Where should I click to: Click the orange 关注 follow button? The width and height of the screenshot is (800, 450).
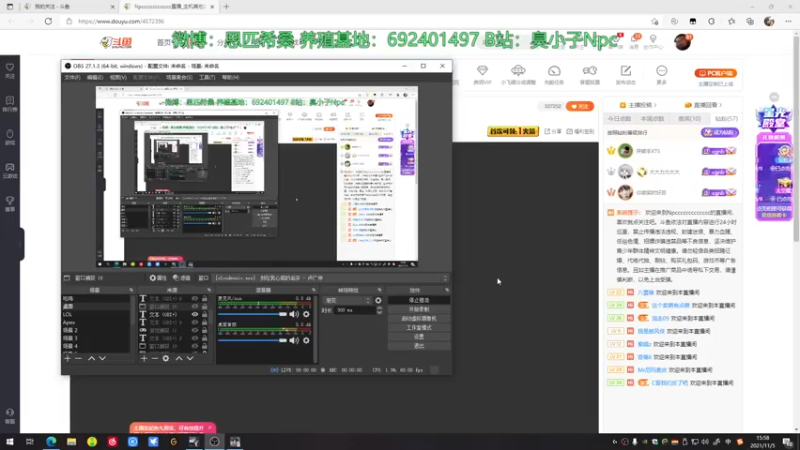pos(580,106)
